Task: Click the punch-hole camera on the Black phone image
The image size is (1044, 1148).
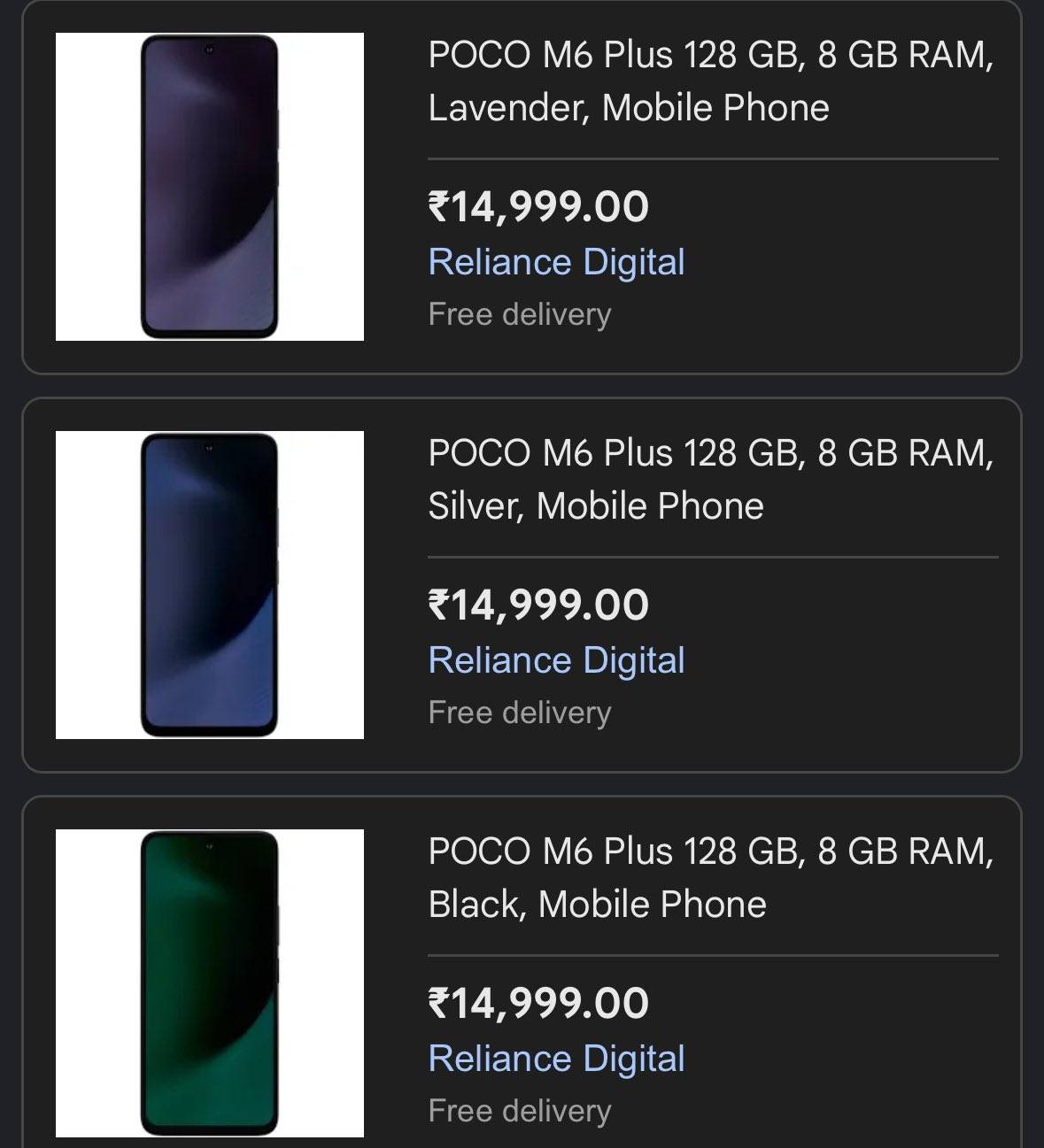Action: (210, 845)
